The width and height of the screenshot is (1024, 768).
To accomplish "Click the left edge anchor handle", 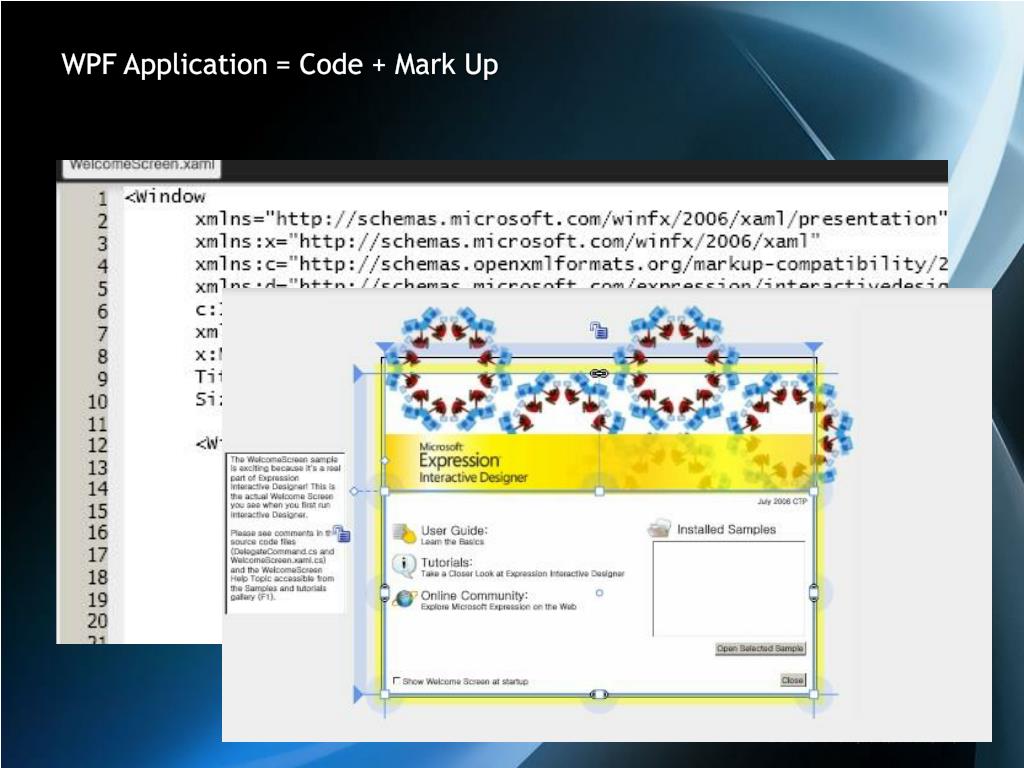I will point(385,593).
